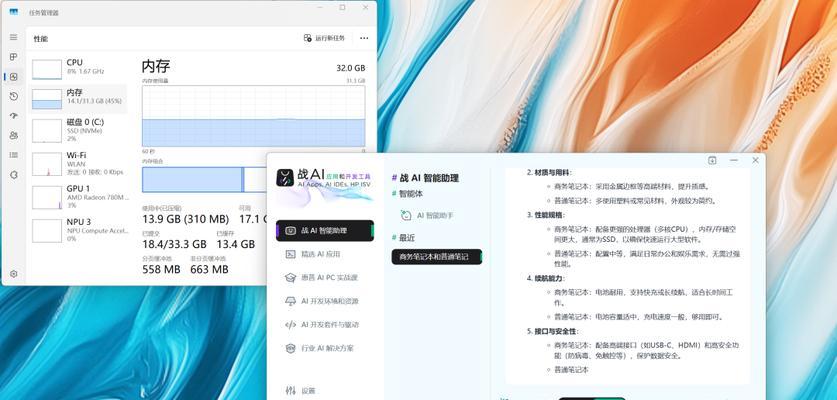837x400 pixels.
Task: Click the 5. 接口与安全性 heading in chat
Action: coord(553,331)
